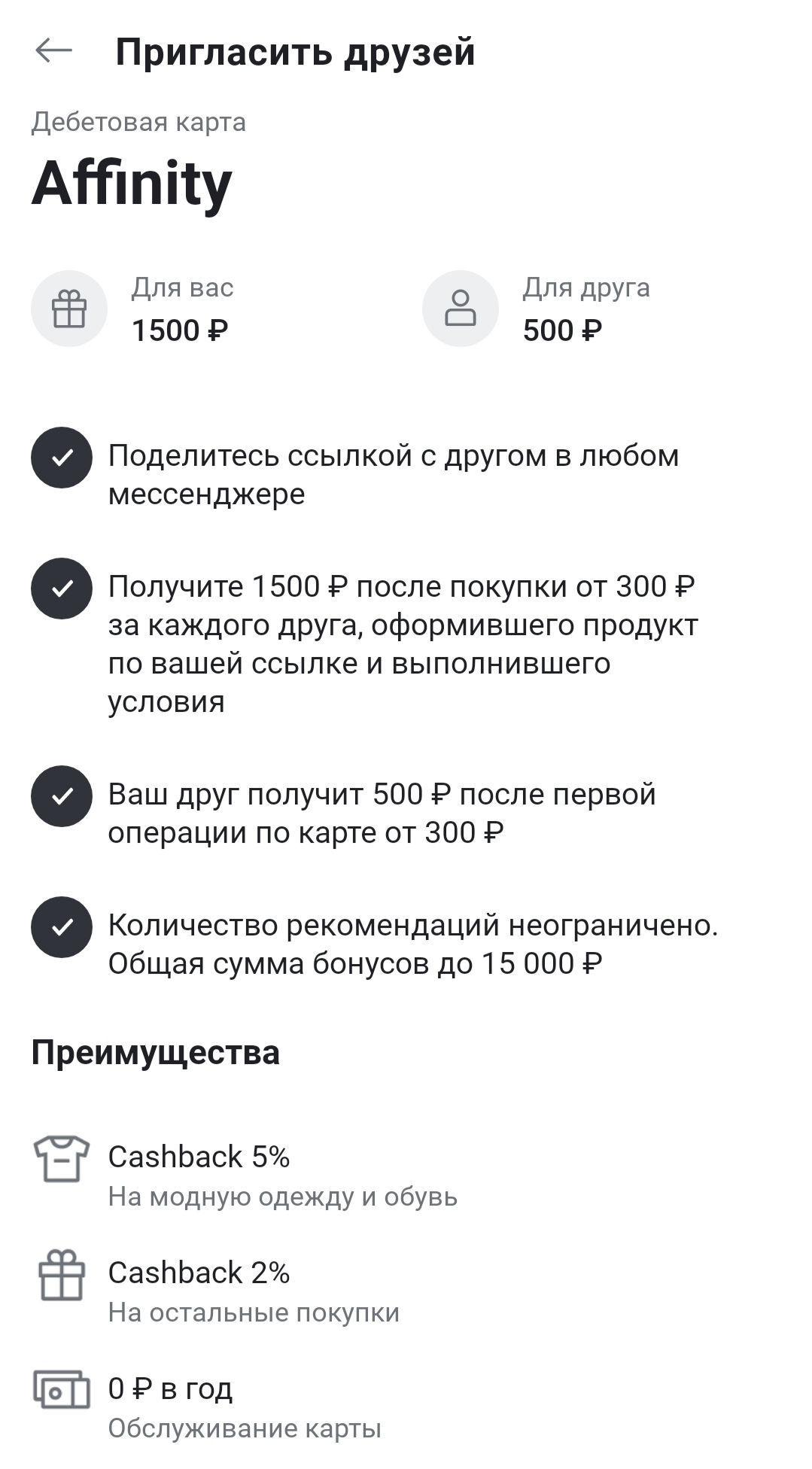Tap the banknote icon for card service fee
Image resolution: width=812 pixels, height=1469 pixels.
click(62, 1389)
